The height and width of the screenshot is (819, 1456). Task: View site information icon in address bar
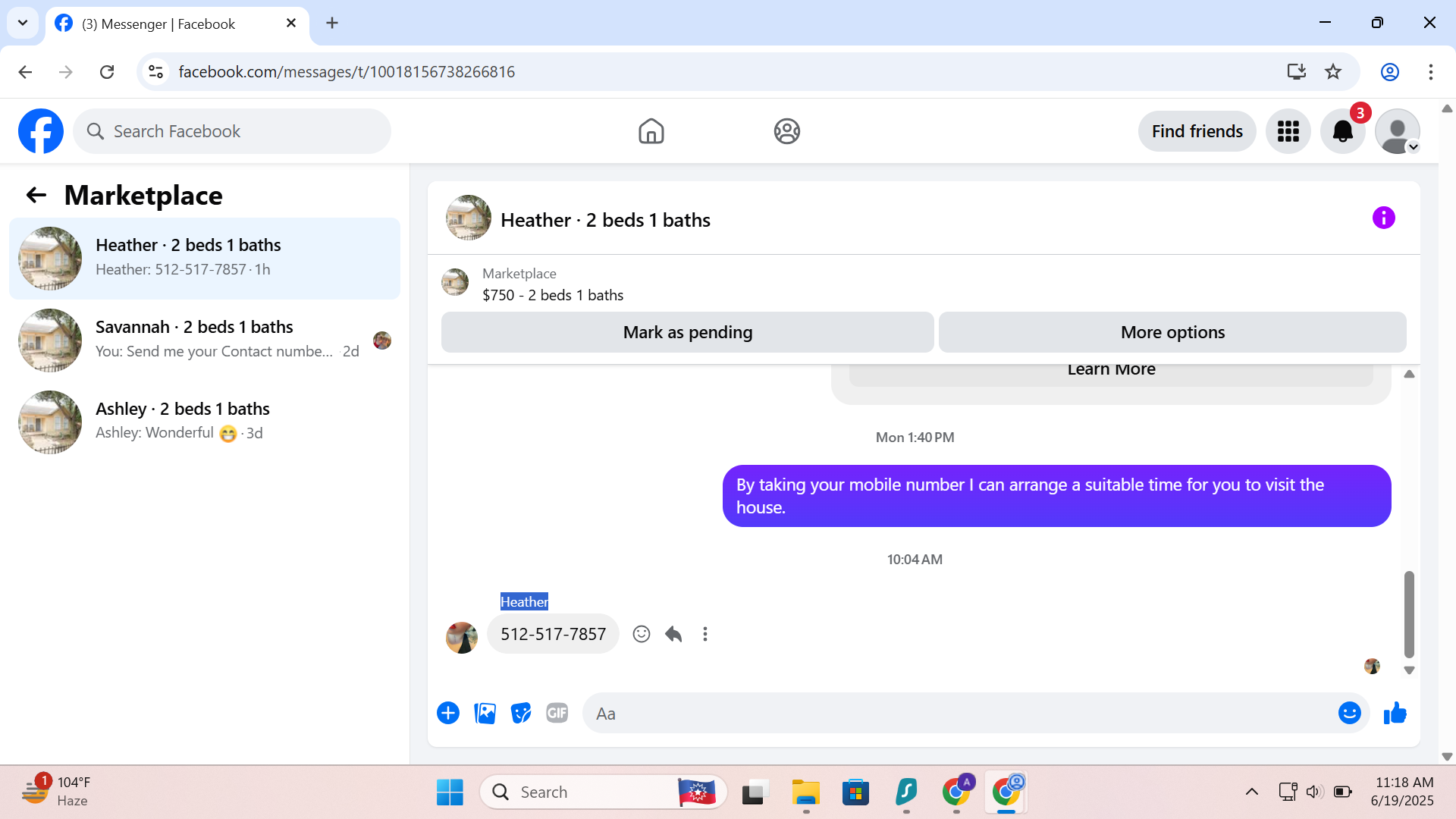155,72
